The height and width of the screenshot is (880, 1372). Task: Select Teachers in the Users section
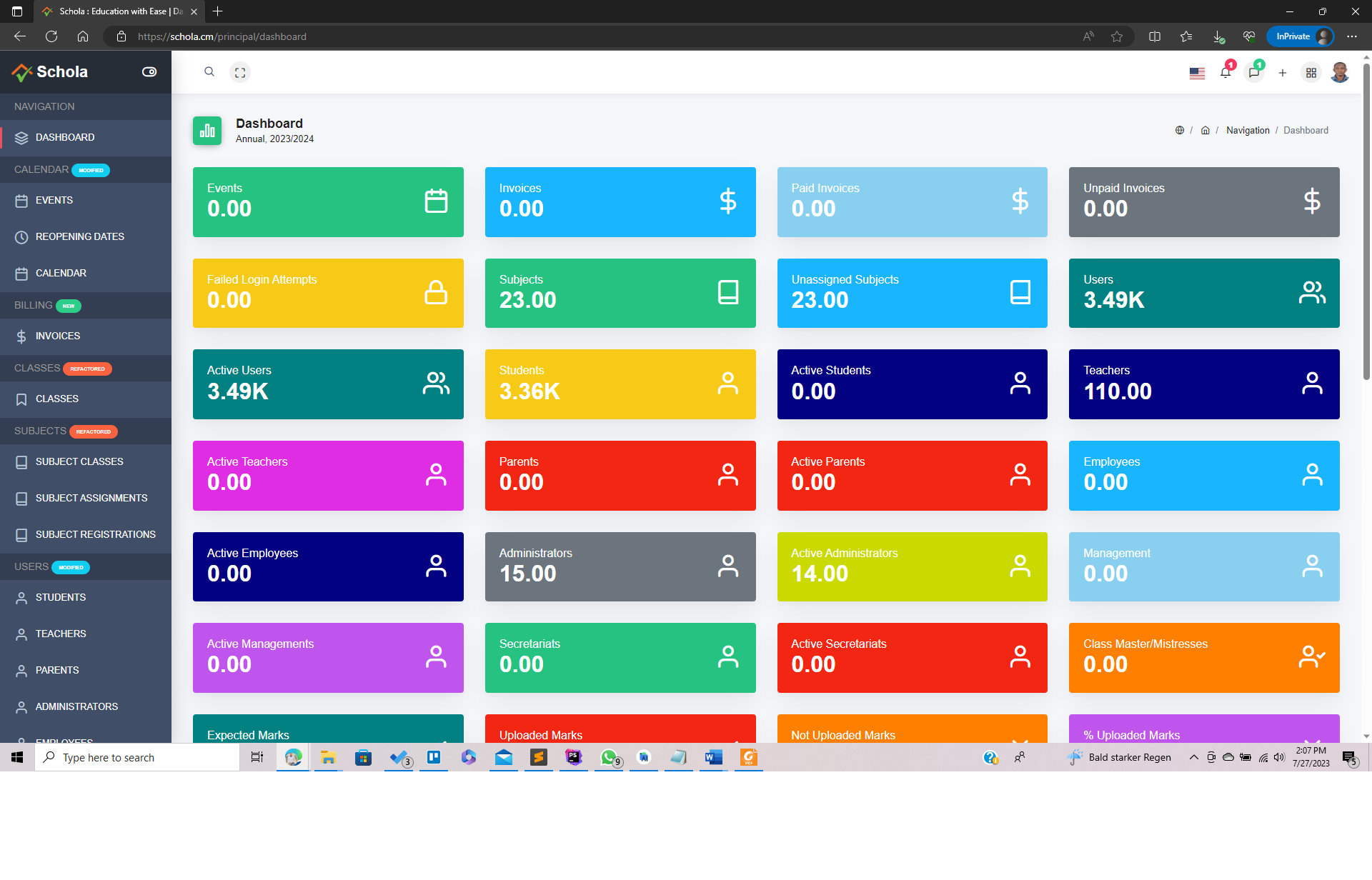[x=61, y=634]
